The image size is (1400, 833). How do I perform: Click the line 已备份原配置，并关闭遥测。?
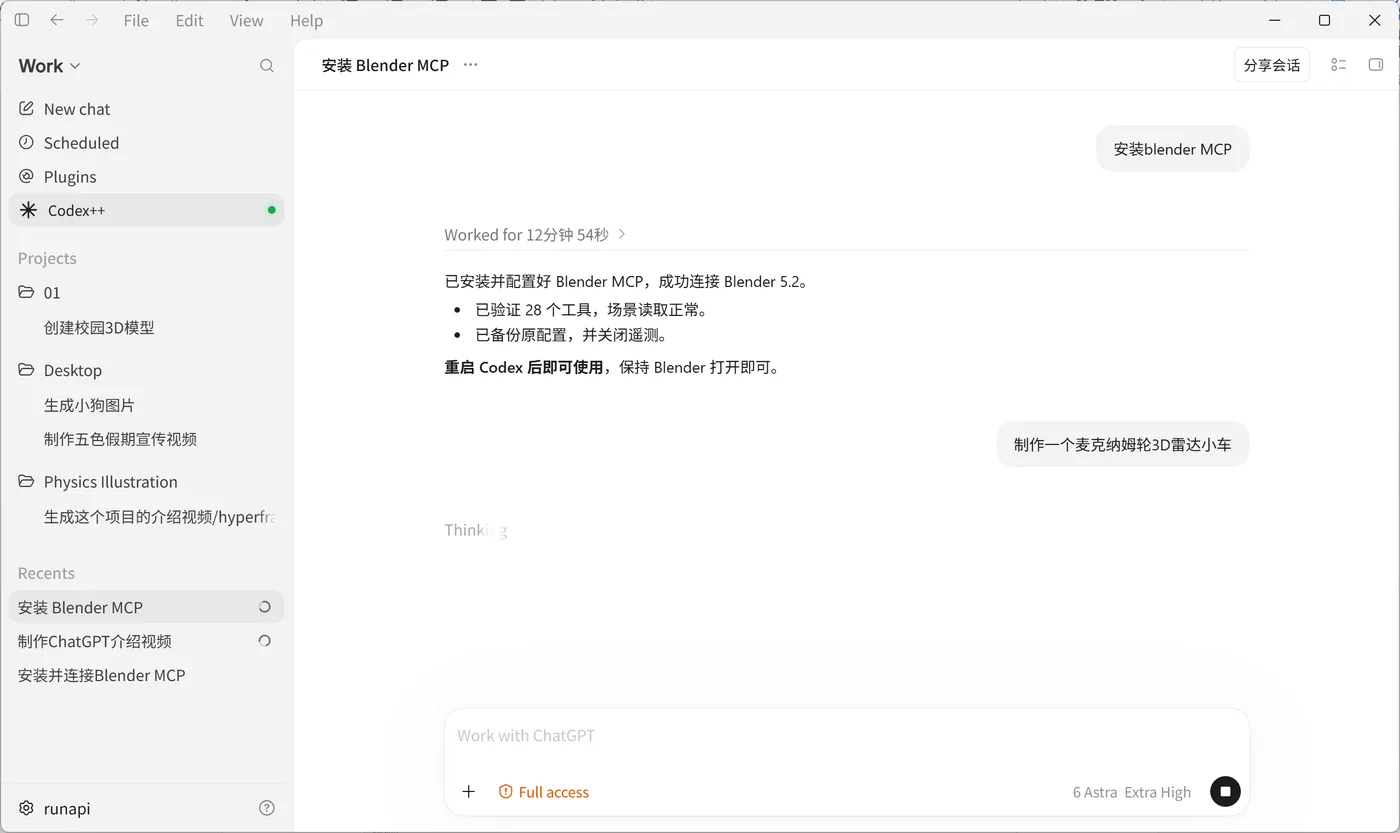[x=571, y=335]
